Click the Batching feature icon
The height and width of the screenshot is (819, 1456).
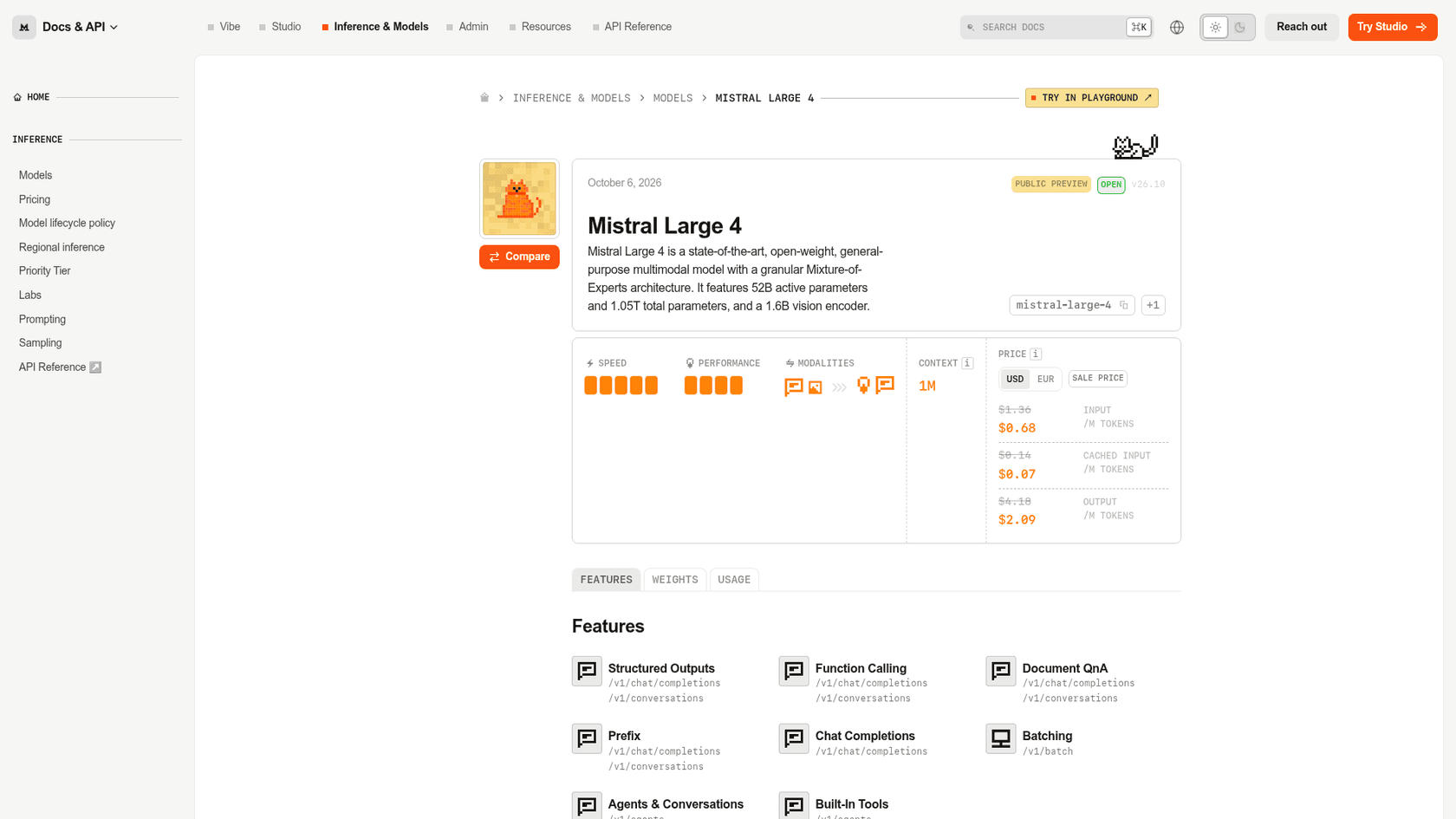coord(1001,738)
